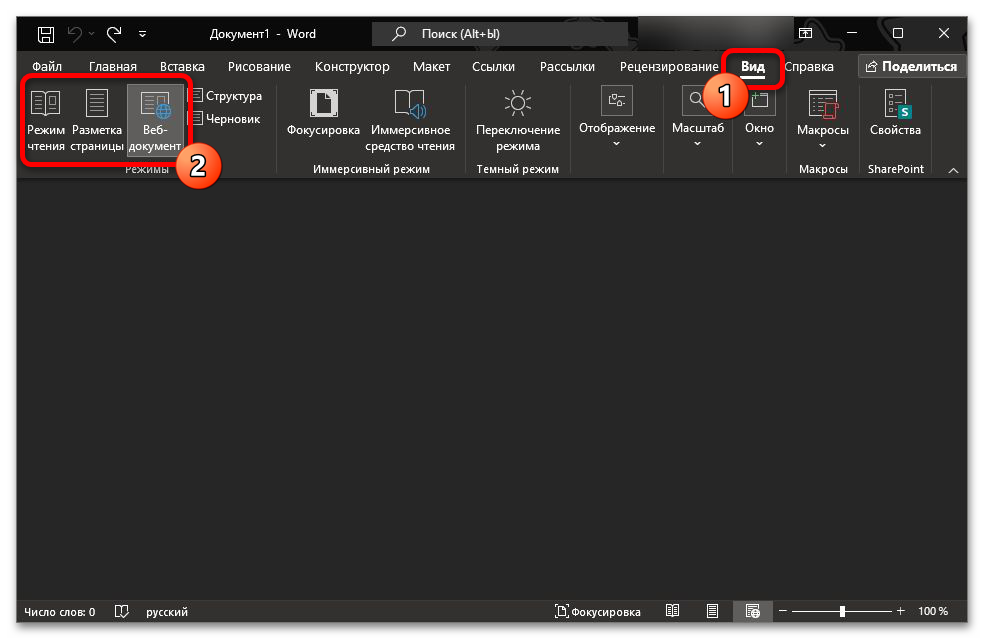Image resolution: width=984 pixels, height=639 pixels.
Task: Expand the Отображение dropdown
Action: click(616, 120)
